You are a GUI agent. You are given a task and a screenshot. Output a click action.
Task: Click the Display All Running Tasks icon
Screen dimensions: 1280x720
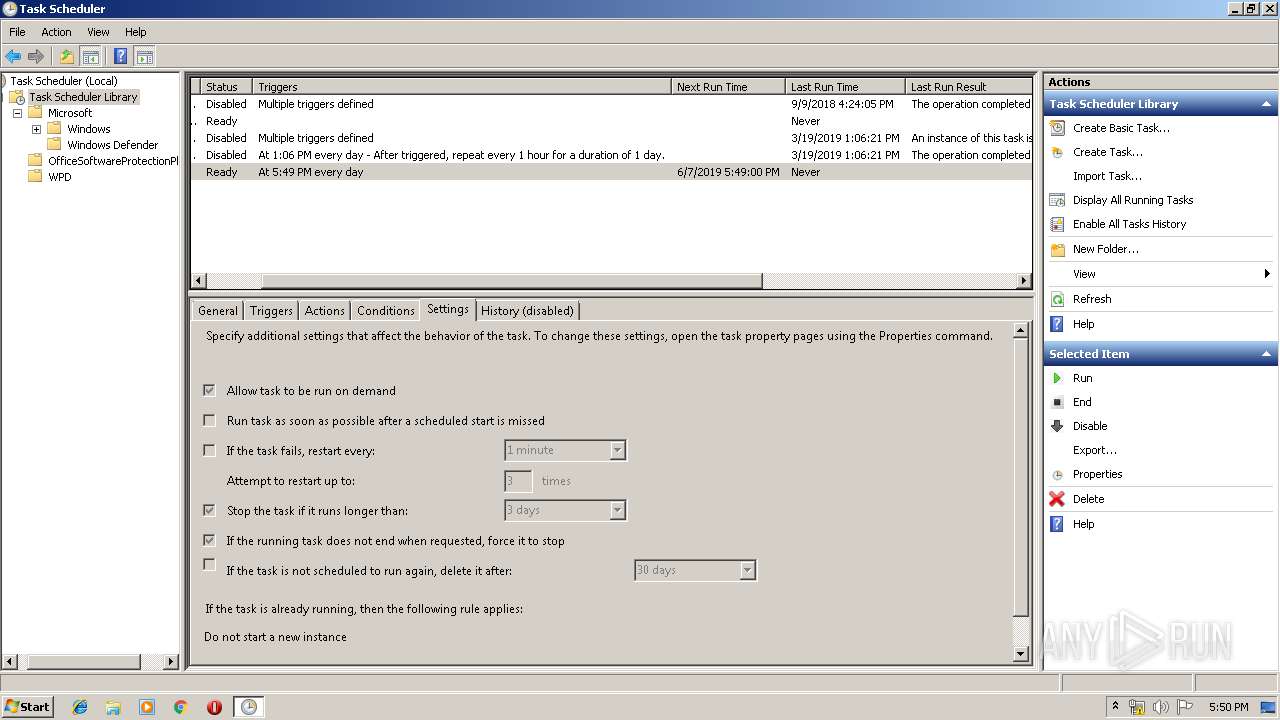coord(1057,200)
